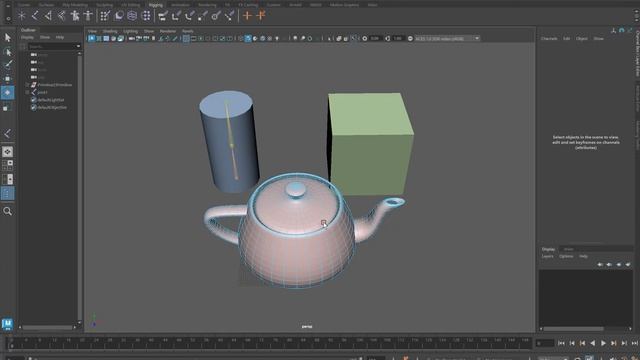640x360 pixels.
Task: Open the Outliner Display menu
Action: pyautogui.click(x=27, y=37)
